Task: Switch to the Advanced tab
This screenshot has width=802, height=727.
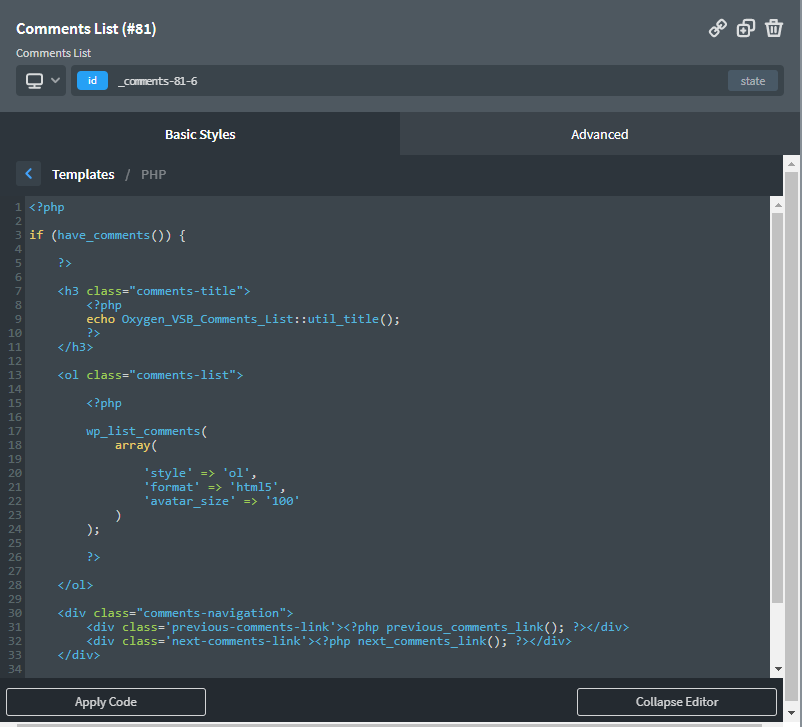Action: coord(599,134)
